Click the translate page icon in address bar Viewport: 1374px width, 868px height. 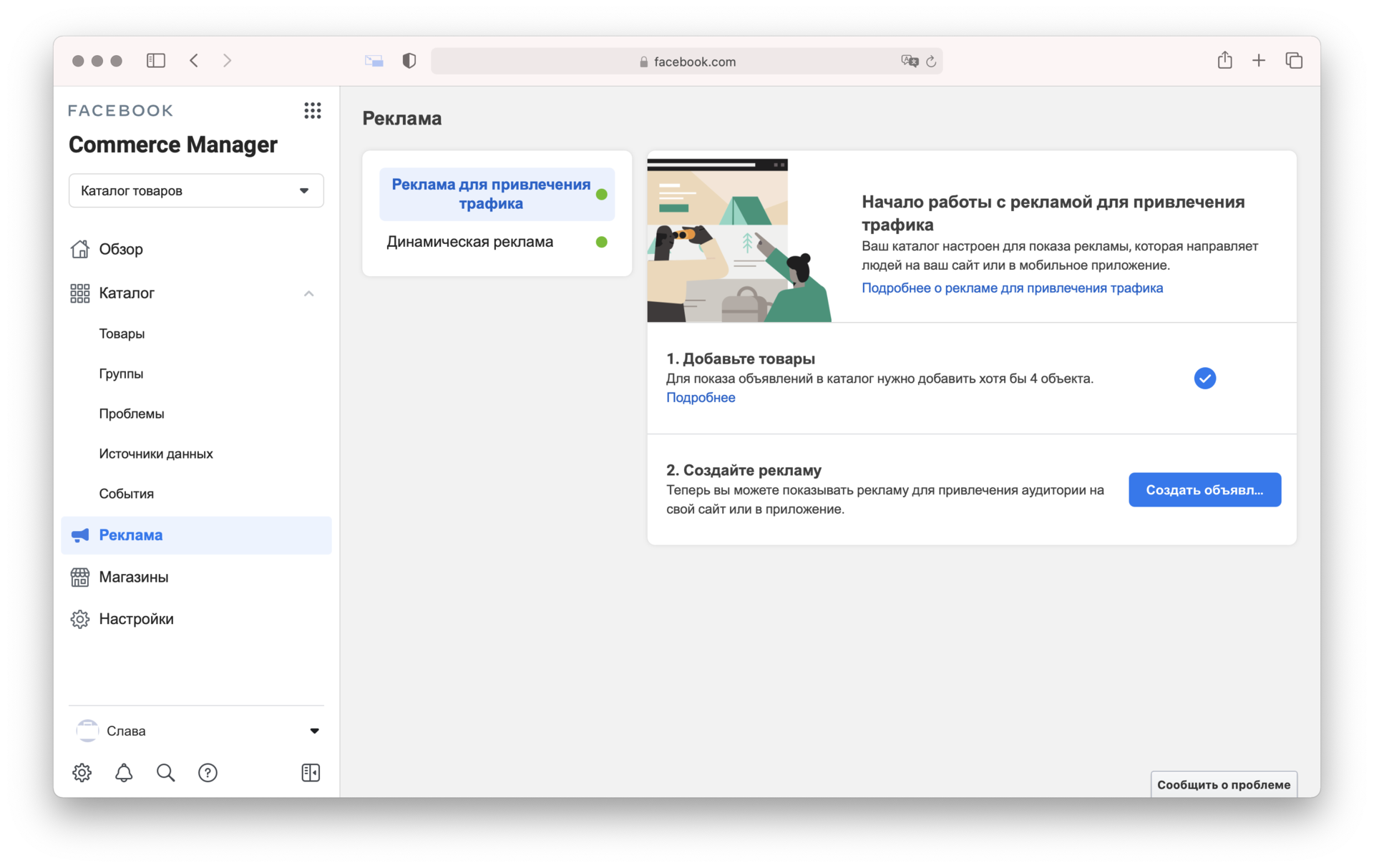[909, 62]
